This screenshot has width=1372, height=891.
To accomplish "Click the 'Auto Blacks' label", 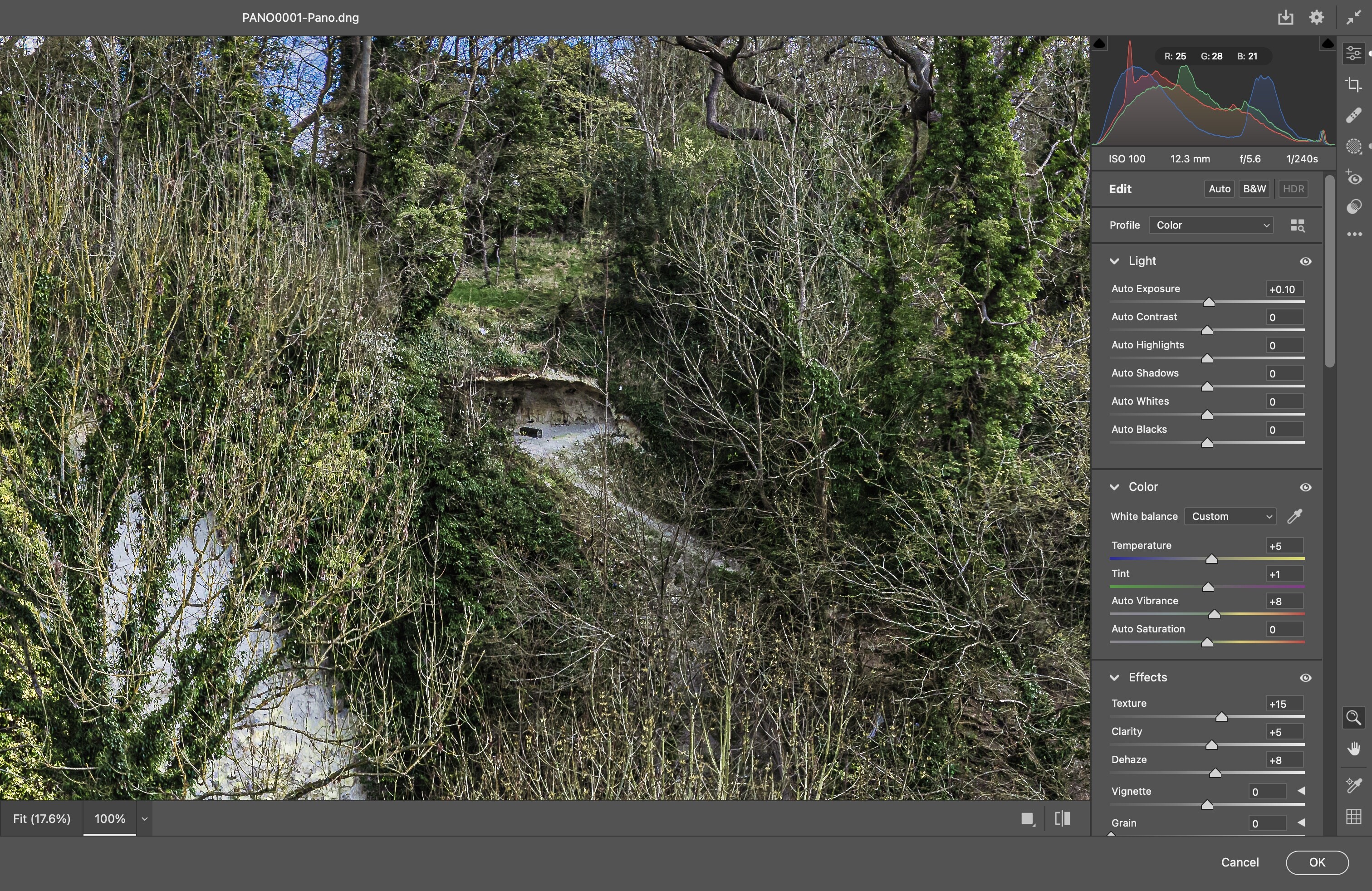I will [x=1138, y=430].
